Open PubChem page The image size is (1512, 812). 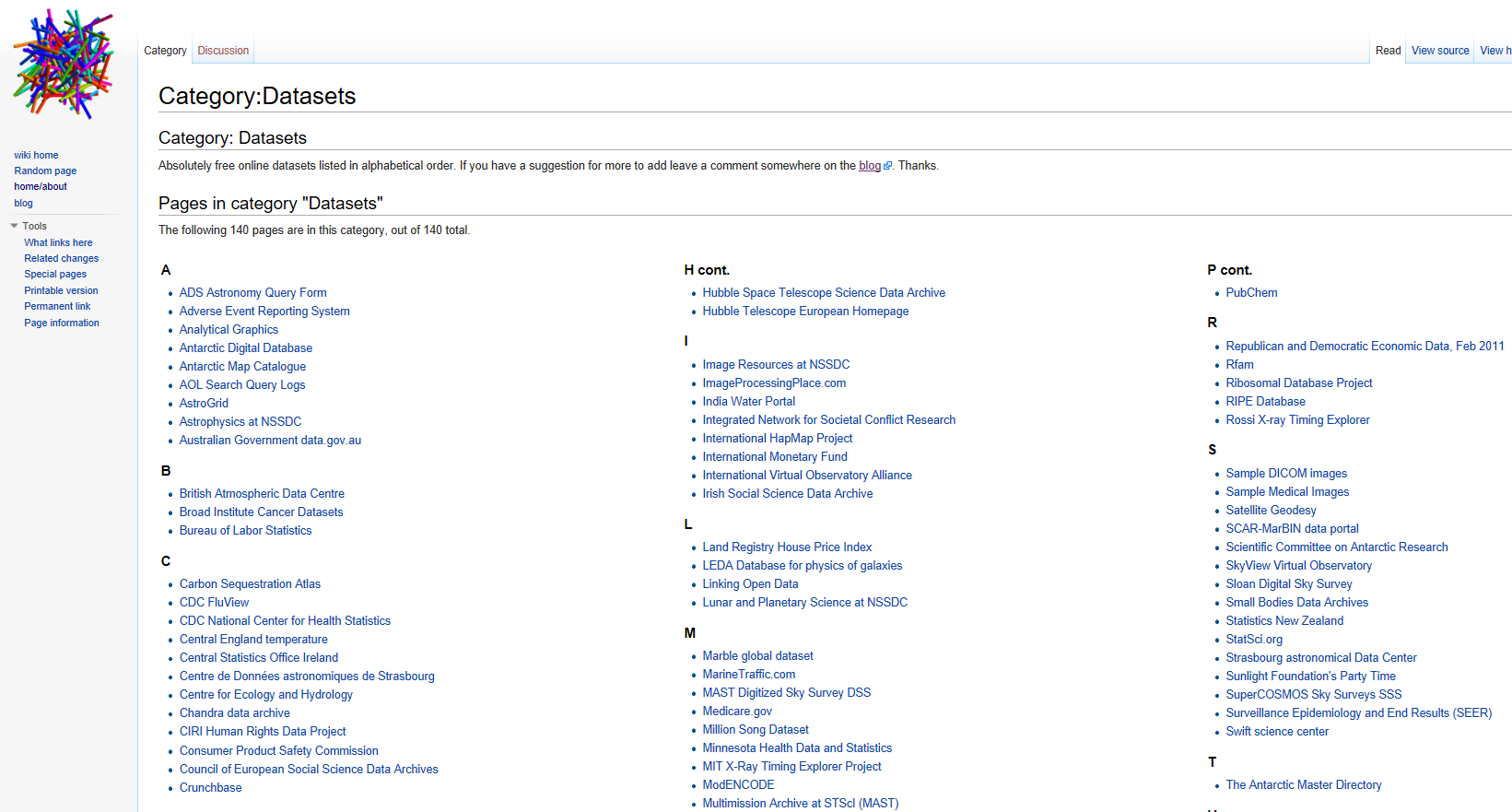1251,292
